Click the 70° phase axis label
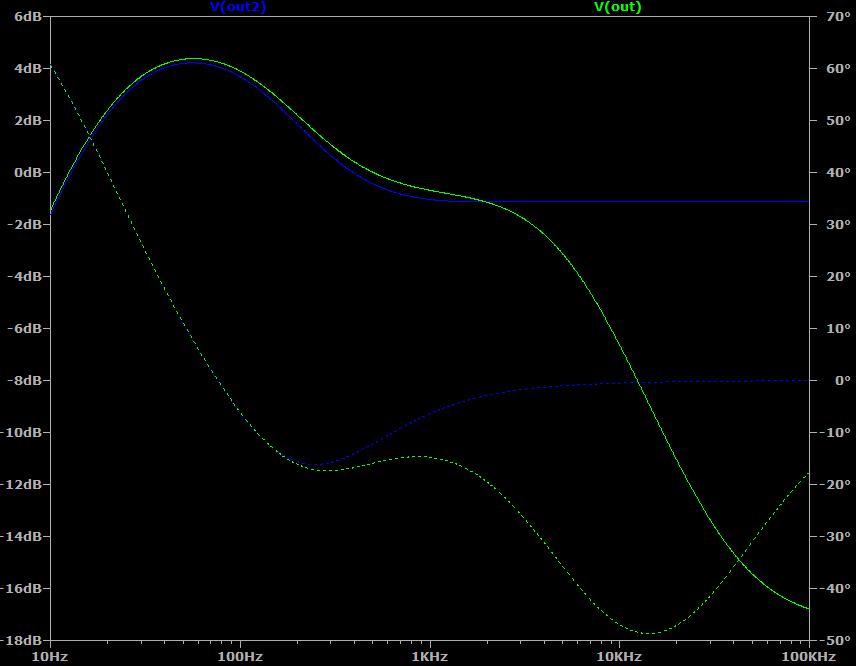Image resolution: width=856 pixels, height=666 pixels. pyautogui.click(x=834, y=16)
